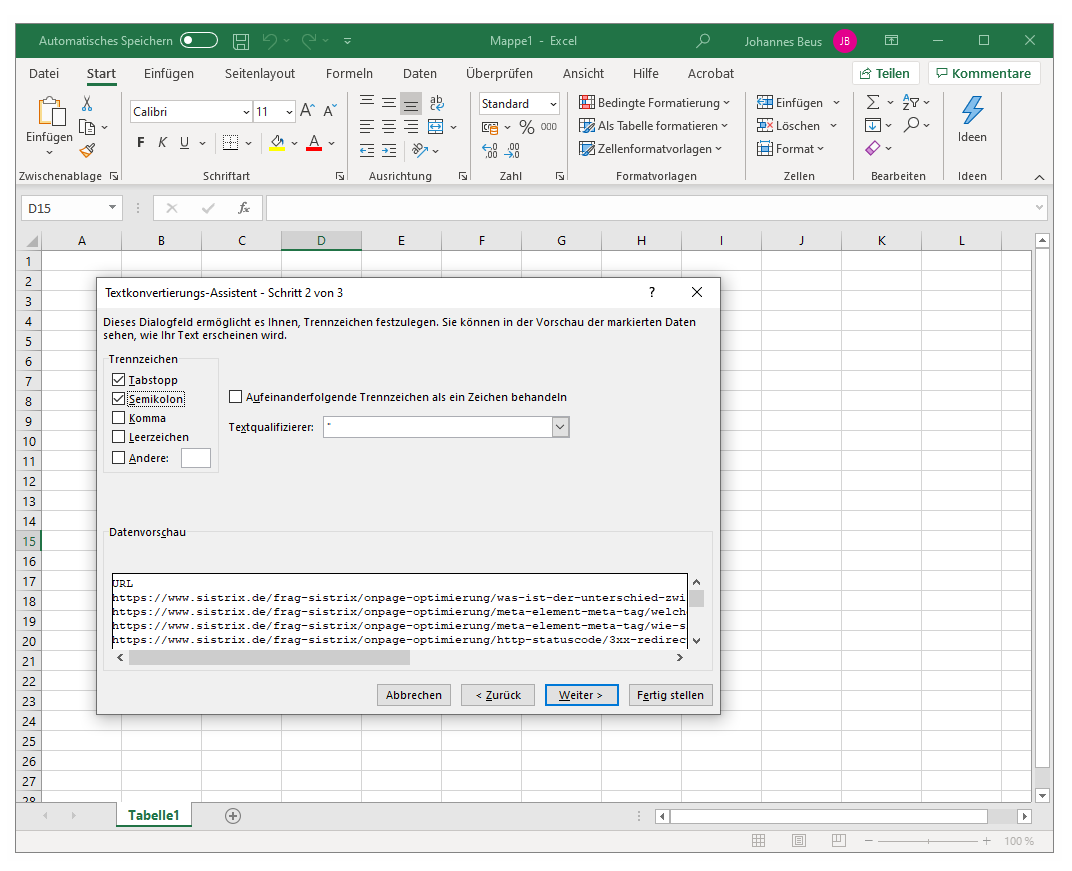The image size is (1072, 871).
Task: Click the italic (K) formatting icon
Action: point(162,143)
